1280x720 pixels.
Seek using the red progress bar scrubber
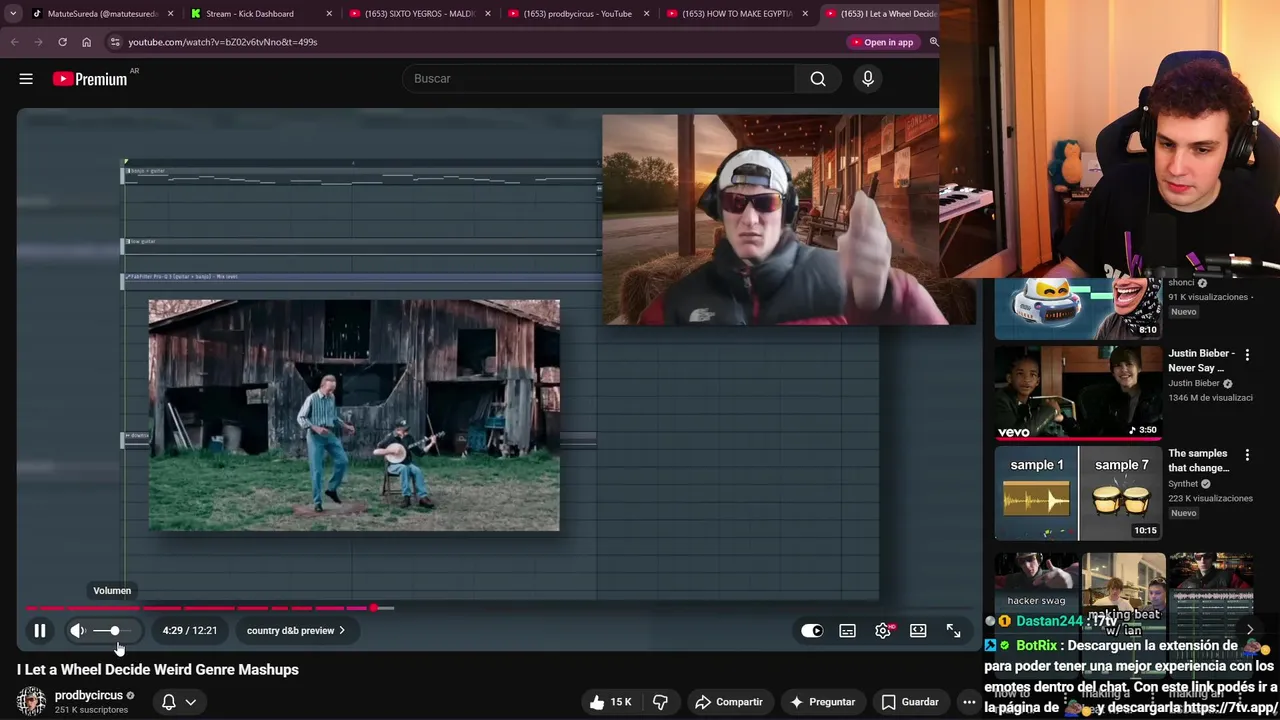(x=374, y=608)
